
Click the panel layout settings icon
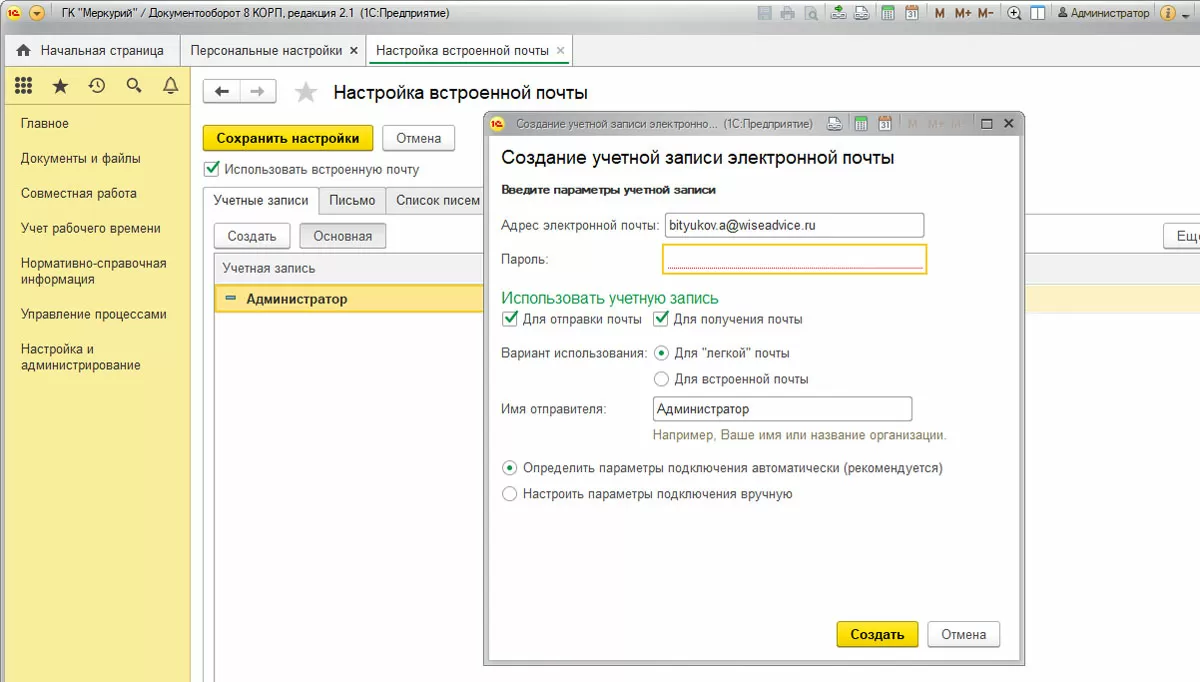1038,14
